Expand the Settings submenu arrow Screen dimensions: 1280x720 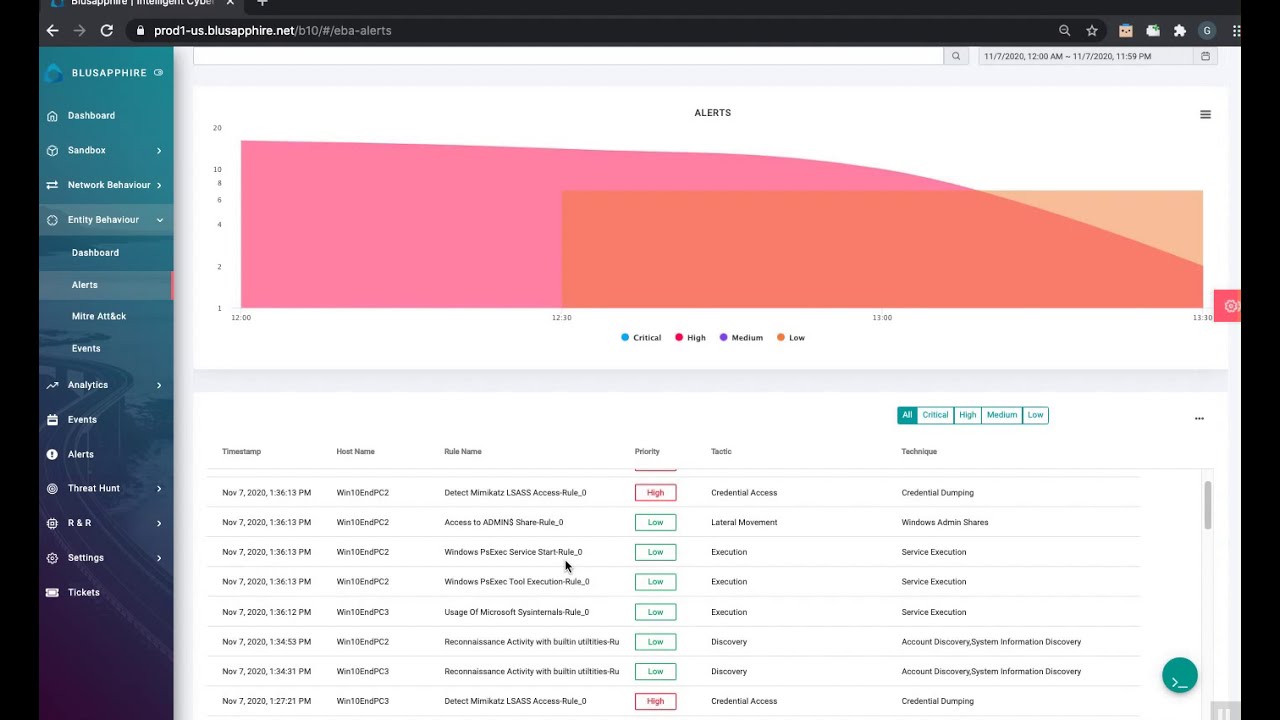coord(159,558)
